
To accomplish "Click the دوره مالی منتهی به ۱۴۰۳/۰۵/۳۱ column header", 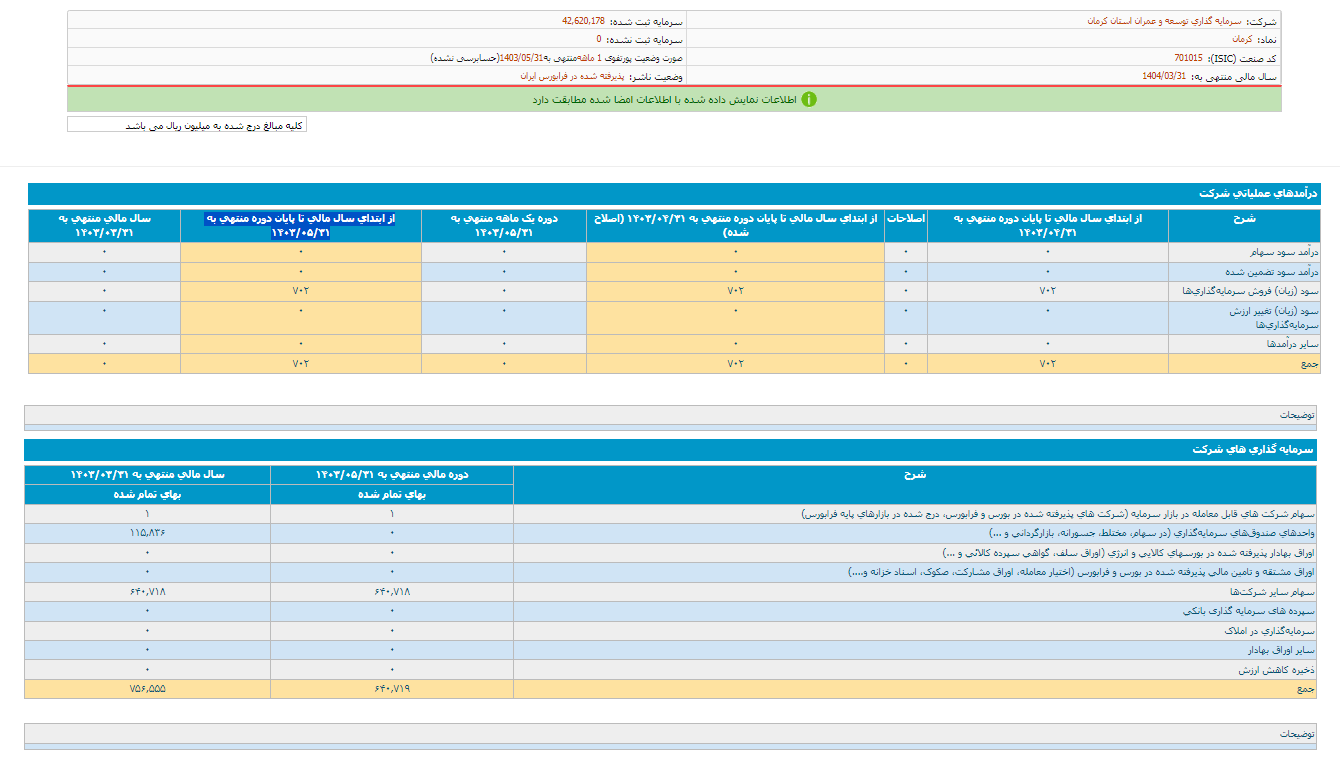I will (x=392, y=475).
